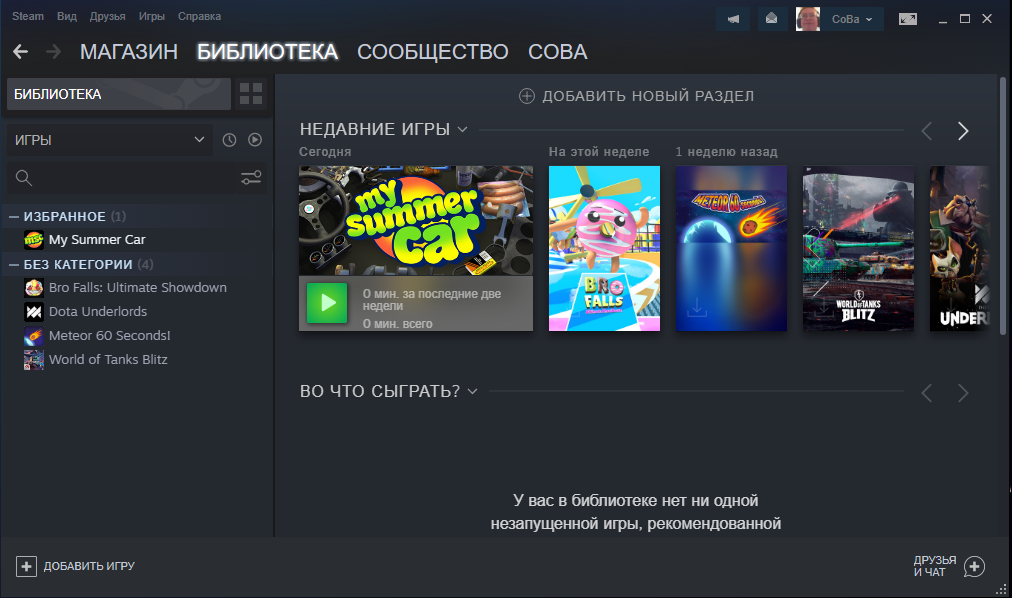Play My Summer Car green button

327,303
